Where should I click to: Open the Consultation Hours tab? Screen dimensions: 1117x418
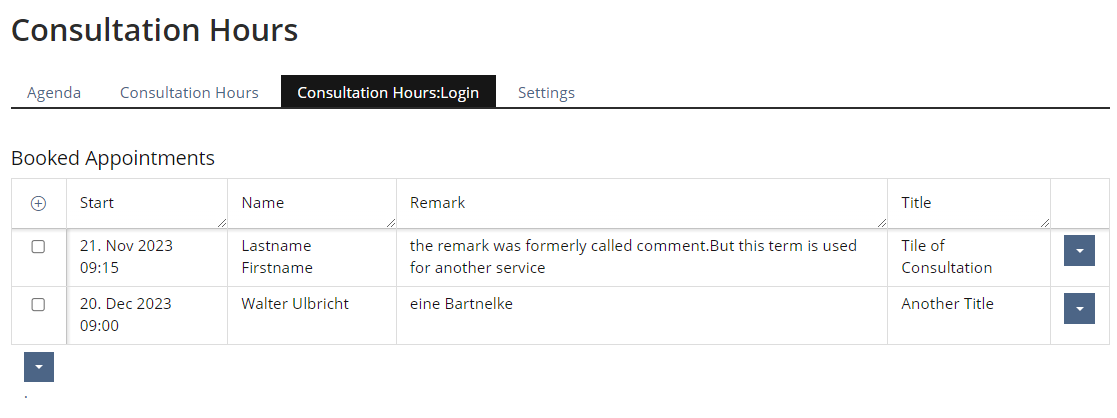[189, 93]
